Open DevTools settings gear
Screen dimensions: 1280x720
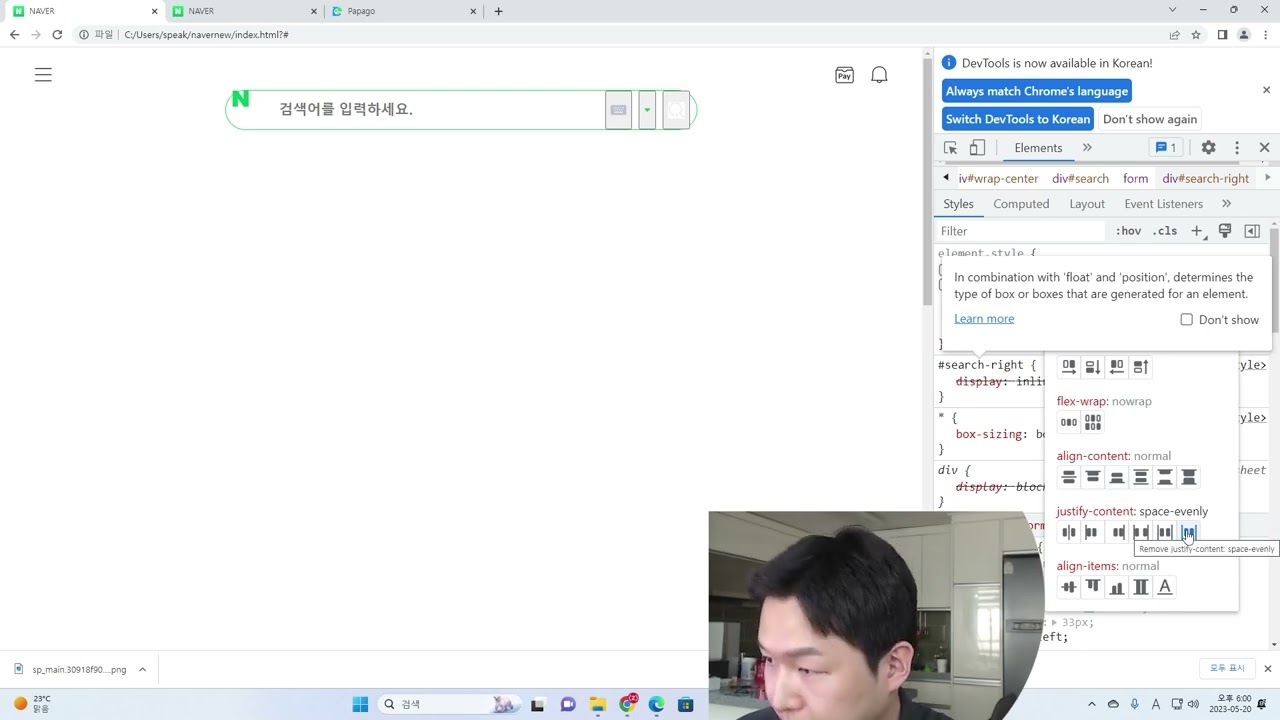click(x=1209, y=148)
